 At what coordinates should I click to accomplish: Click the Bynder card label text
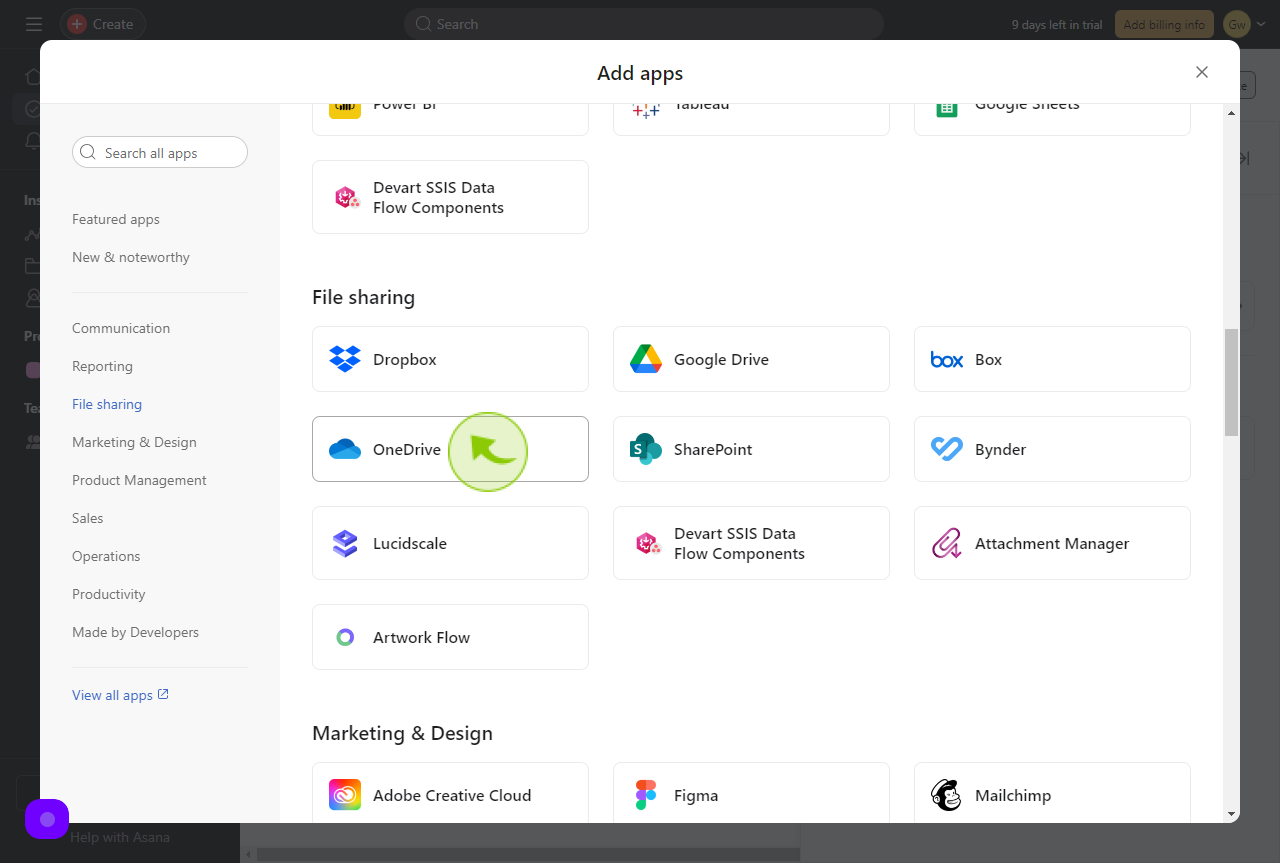coord(1000,449)
